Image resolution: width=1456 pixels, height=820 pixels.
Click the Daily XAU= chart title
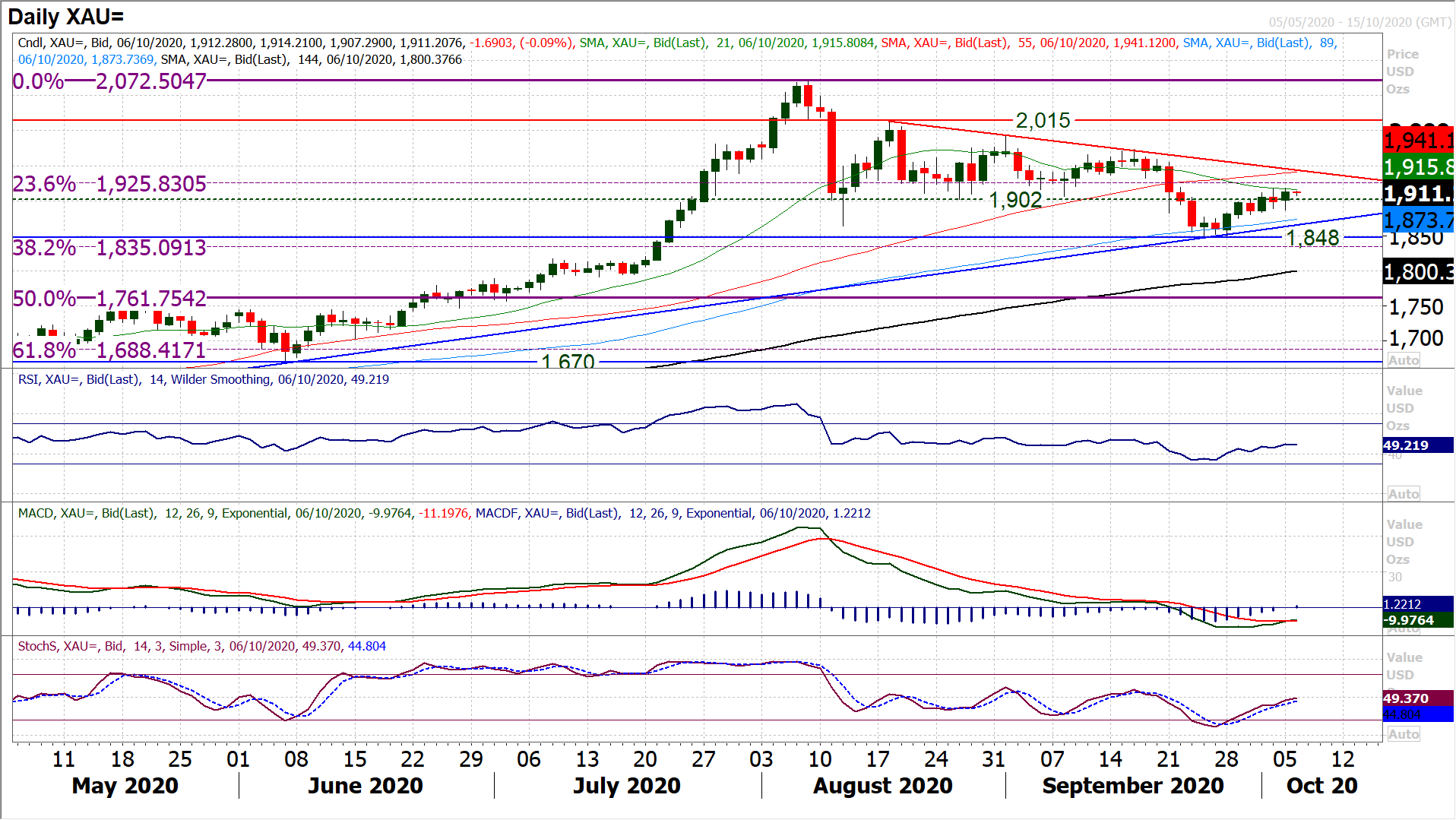point(66,17)
